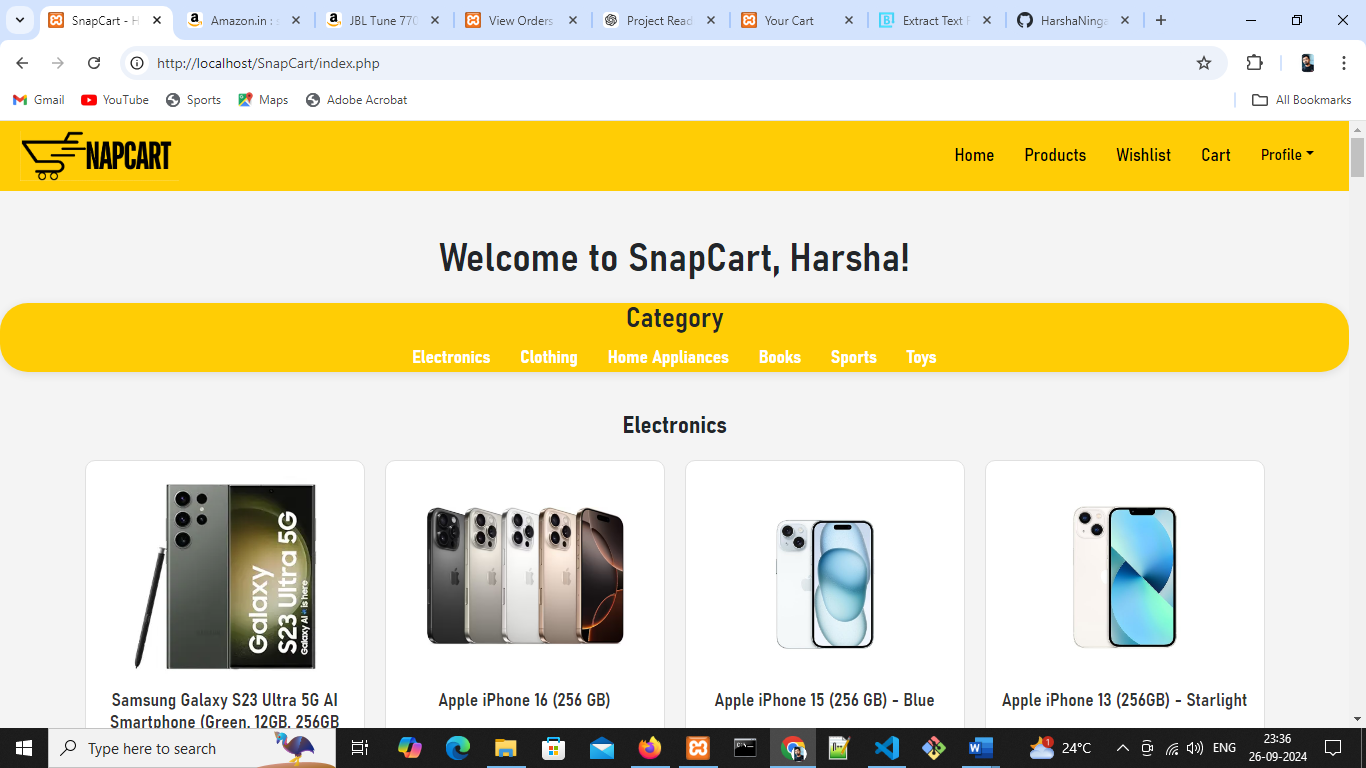
Task: Select the Sports category link
Action: pos(854,357)
